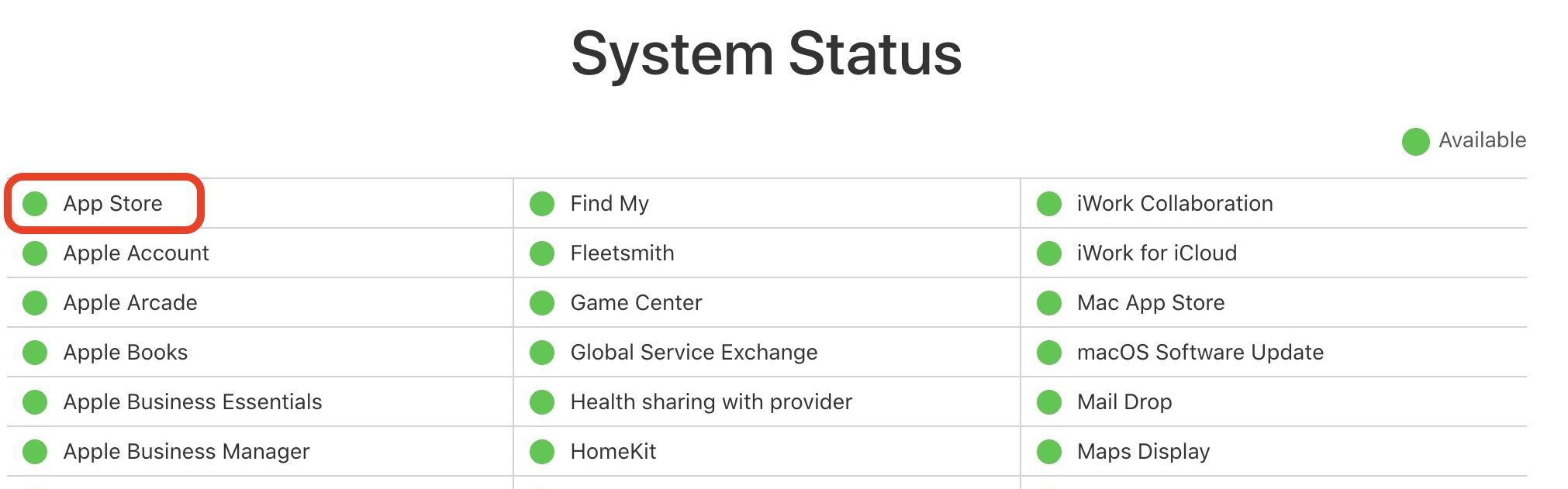Viewport: 1568px width, 489px height.
Task: Select the Apple Account service label
Action: (136, 253)
